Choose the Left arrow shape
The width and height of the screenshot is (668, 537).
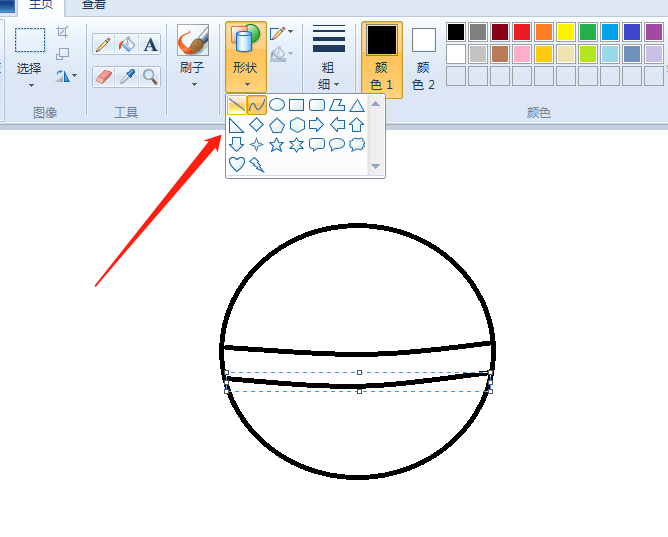point(337,125)
